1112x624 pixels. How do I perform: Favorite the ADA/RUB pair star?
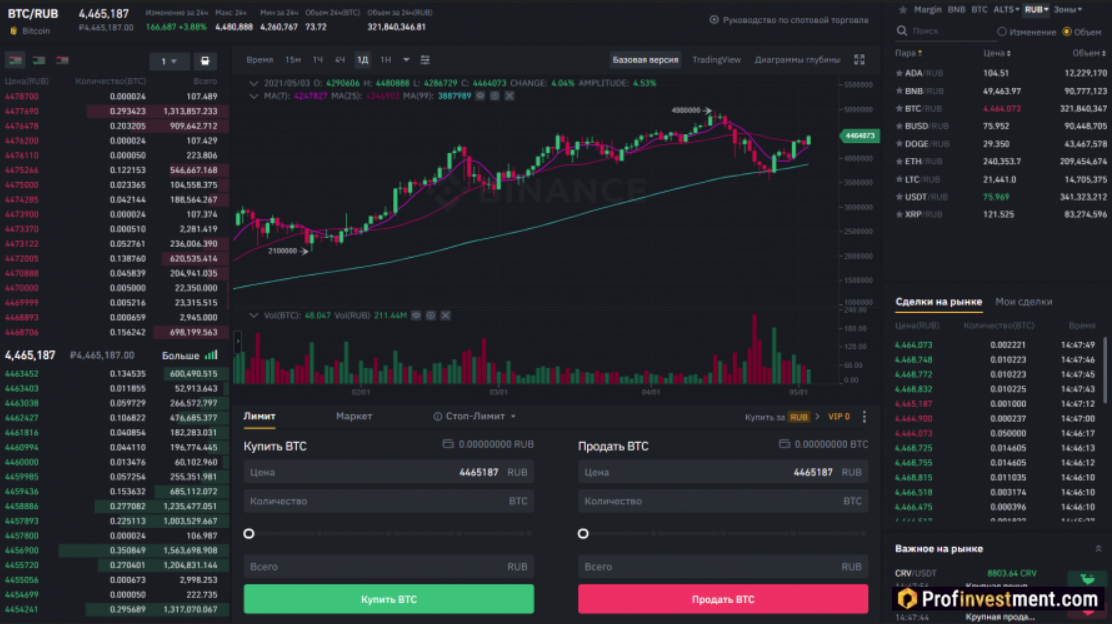[x=899, y=73]
